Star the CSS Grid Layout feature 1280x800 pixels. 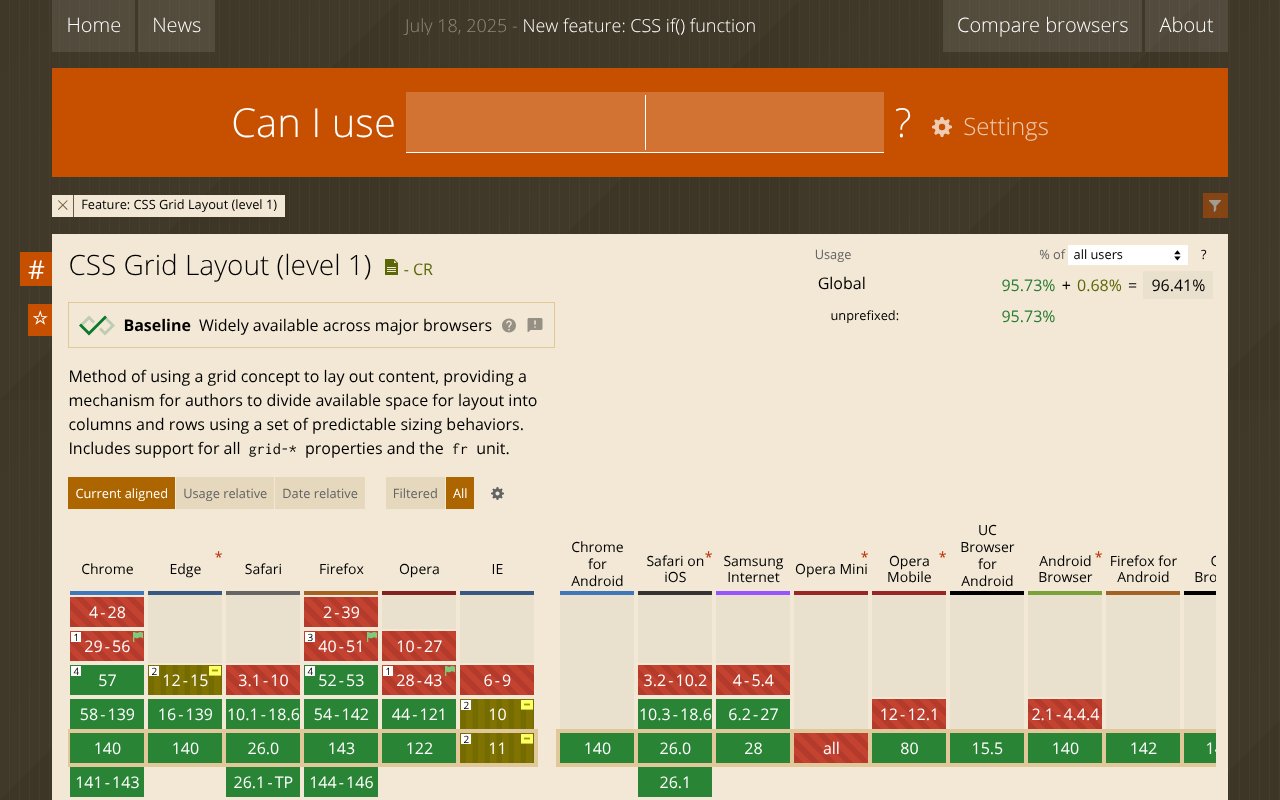pos(39,319)
